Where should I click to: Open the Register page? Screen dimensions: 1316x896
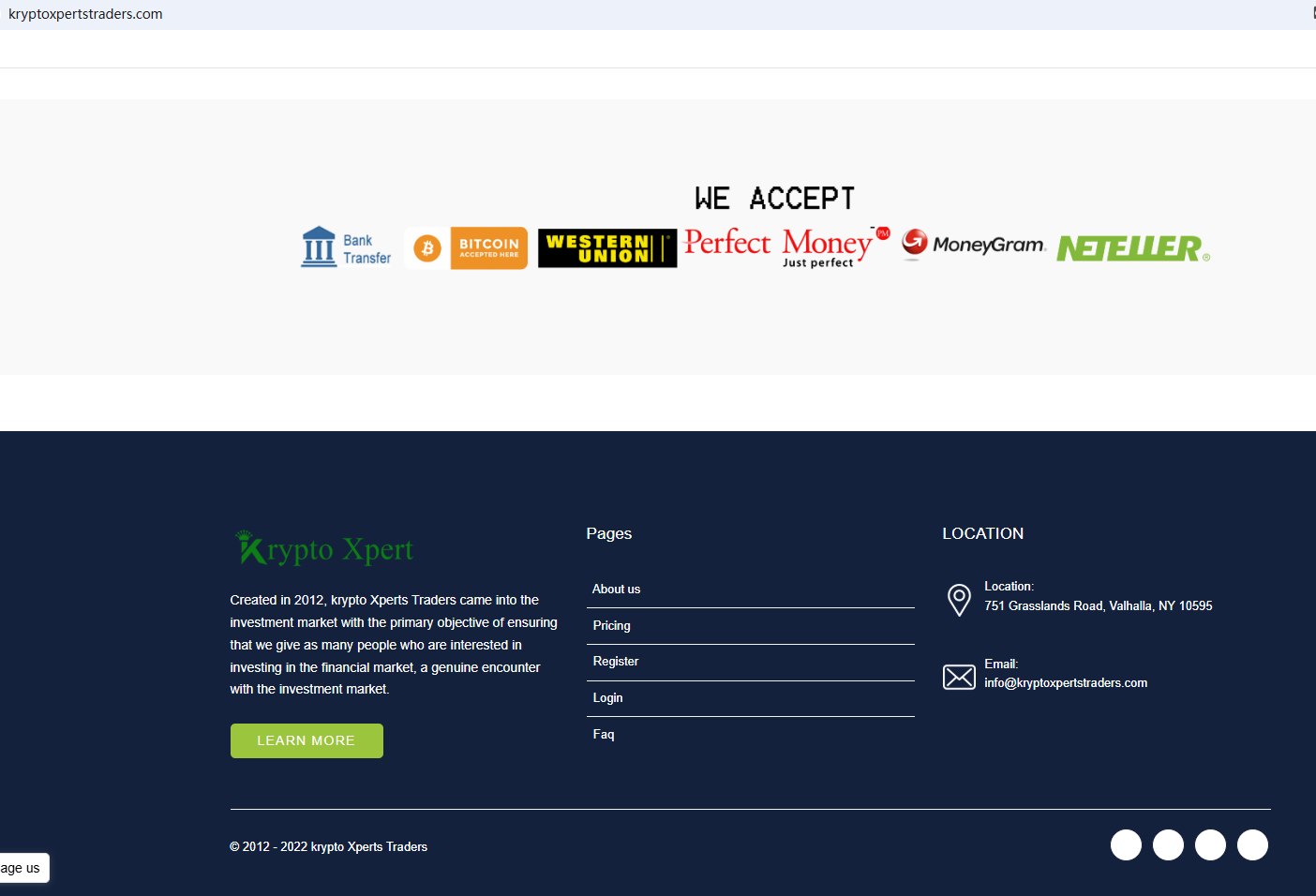point(616,661)
